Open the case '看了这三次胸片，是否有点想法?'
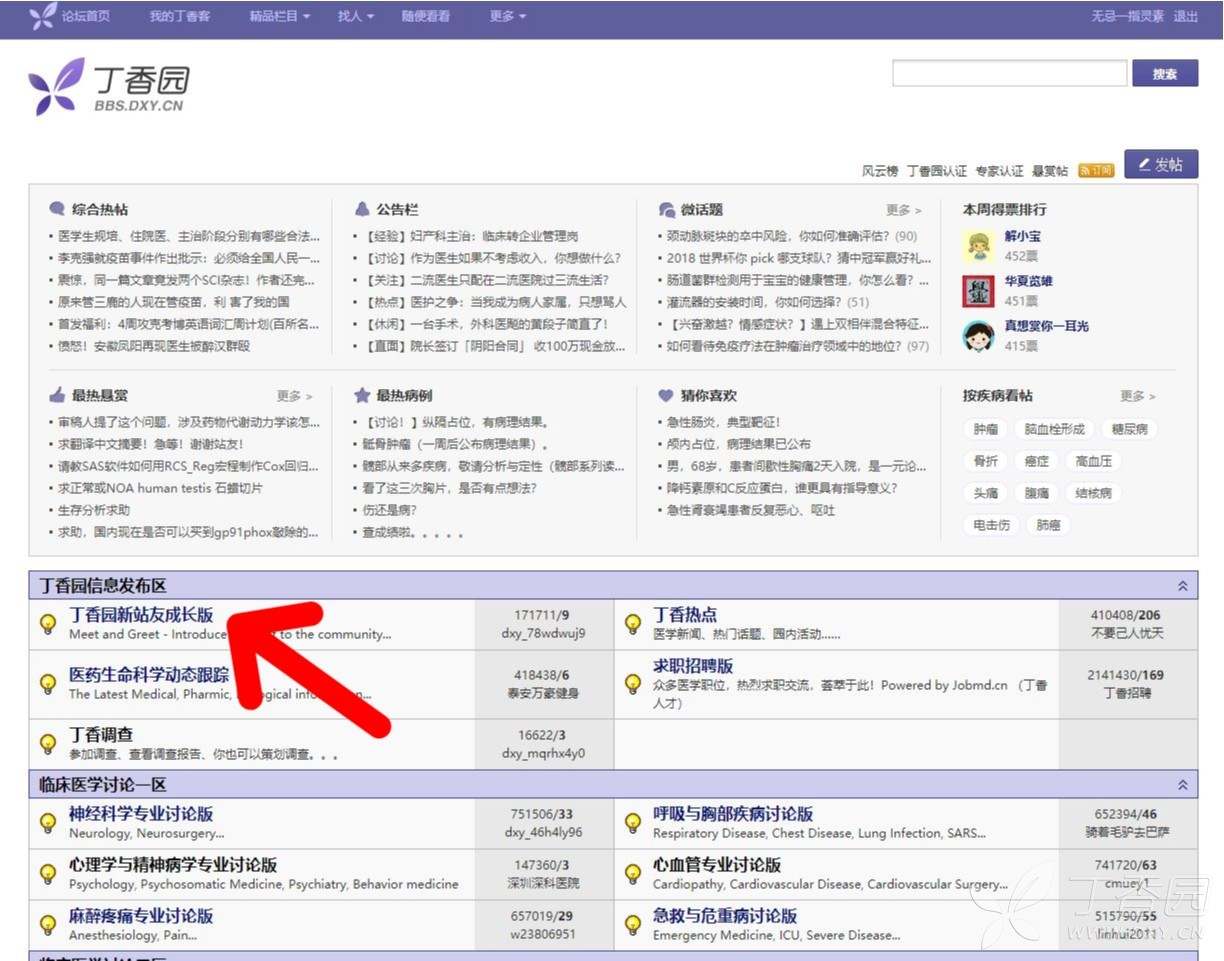The height and width of the screenshot is (961, 1224). click(x=450, y=488)
